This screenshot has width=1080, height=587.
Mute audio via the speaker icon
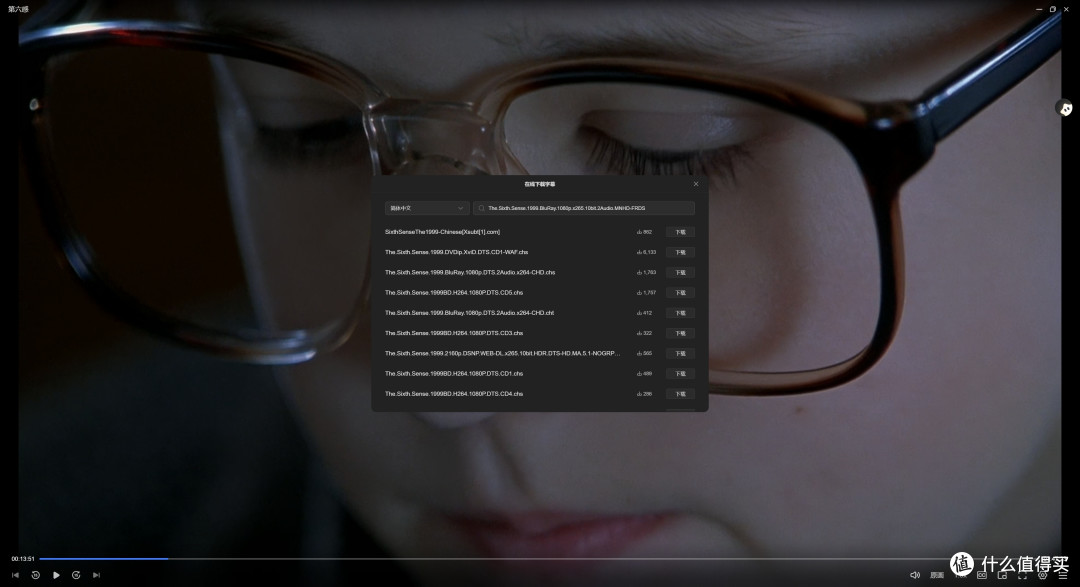point(915,575)
